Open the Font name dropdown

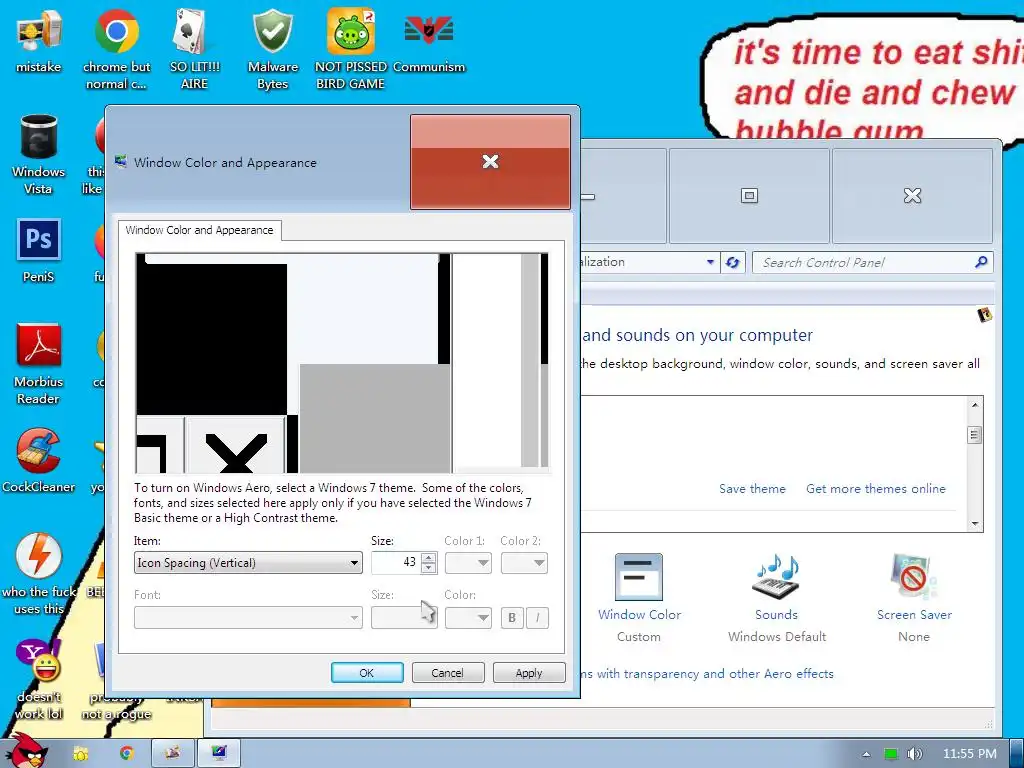248,618
